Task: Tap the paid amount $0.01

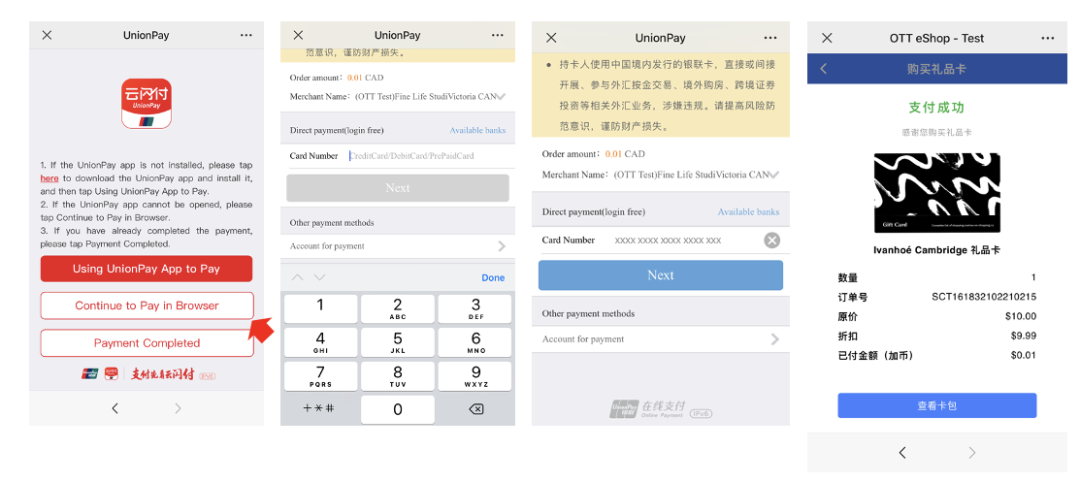Action: (1024, 355)
